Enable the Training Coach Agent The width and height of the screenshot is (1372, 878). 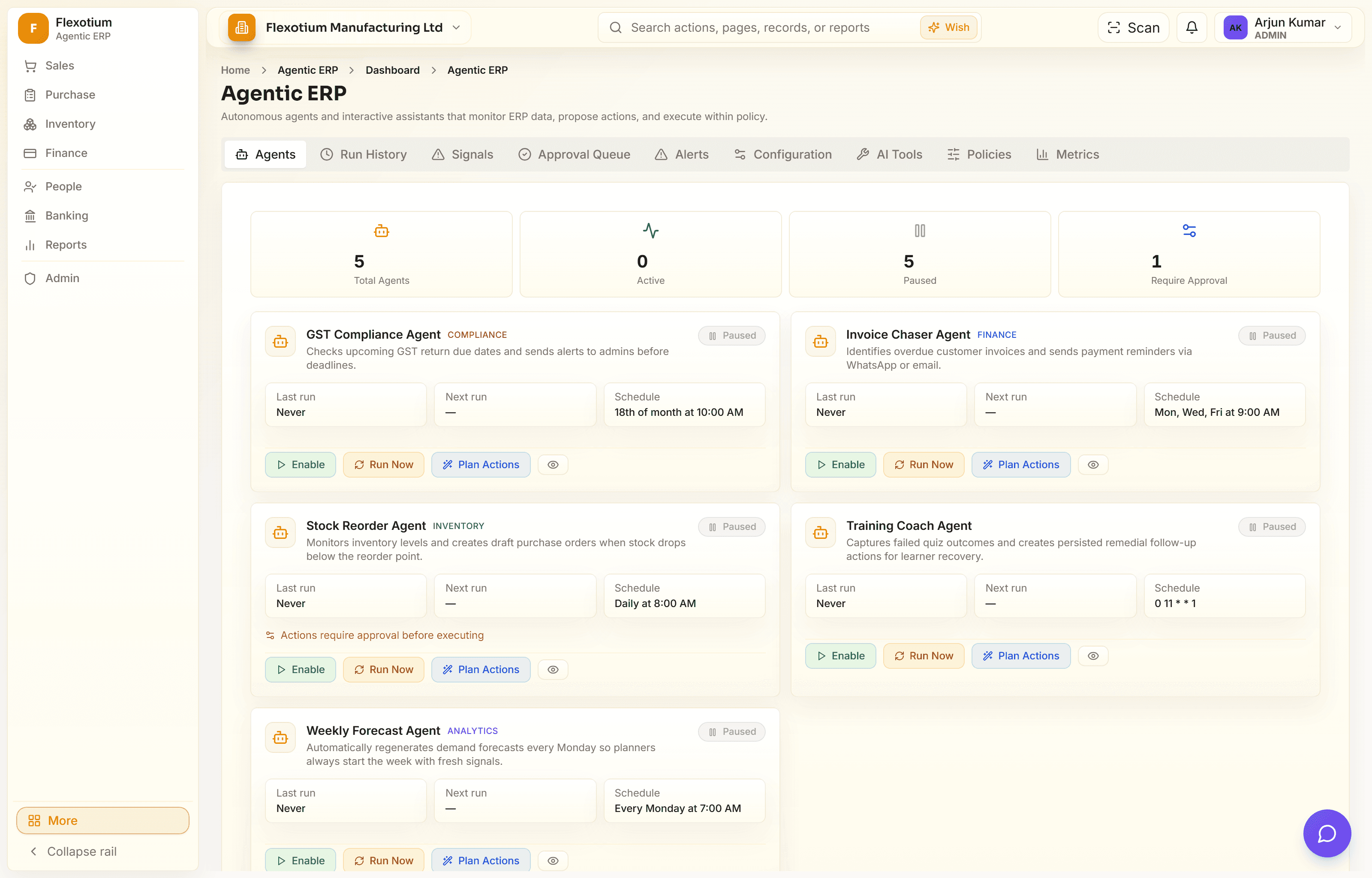click(840, 655)
